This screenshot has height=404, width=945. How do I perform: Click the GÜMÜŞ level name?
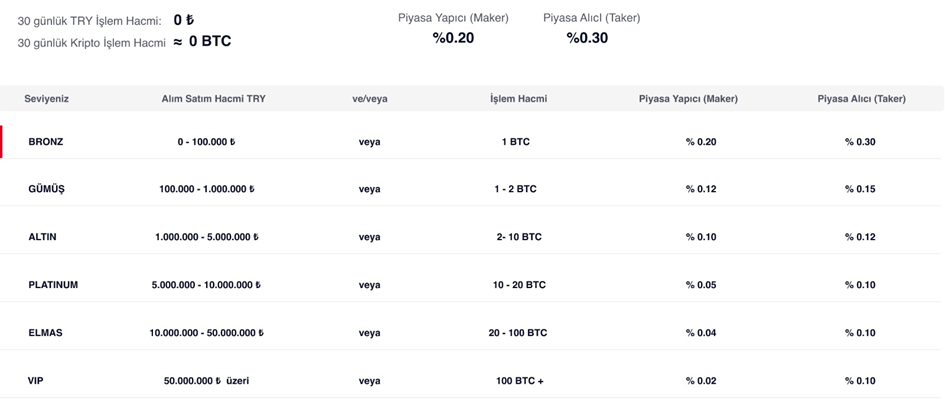46,189
